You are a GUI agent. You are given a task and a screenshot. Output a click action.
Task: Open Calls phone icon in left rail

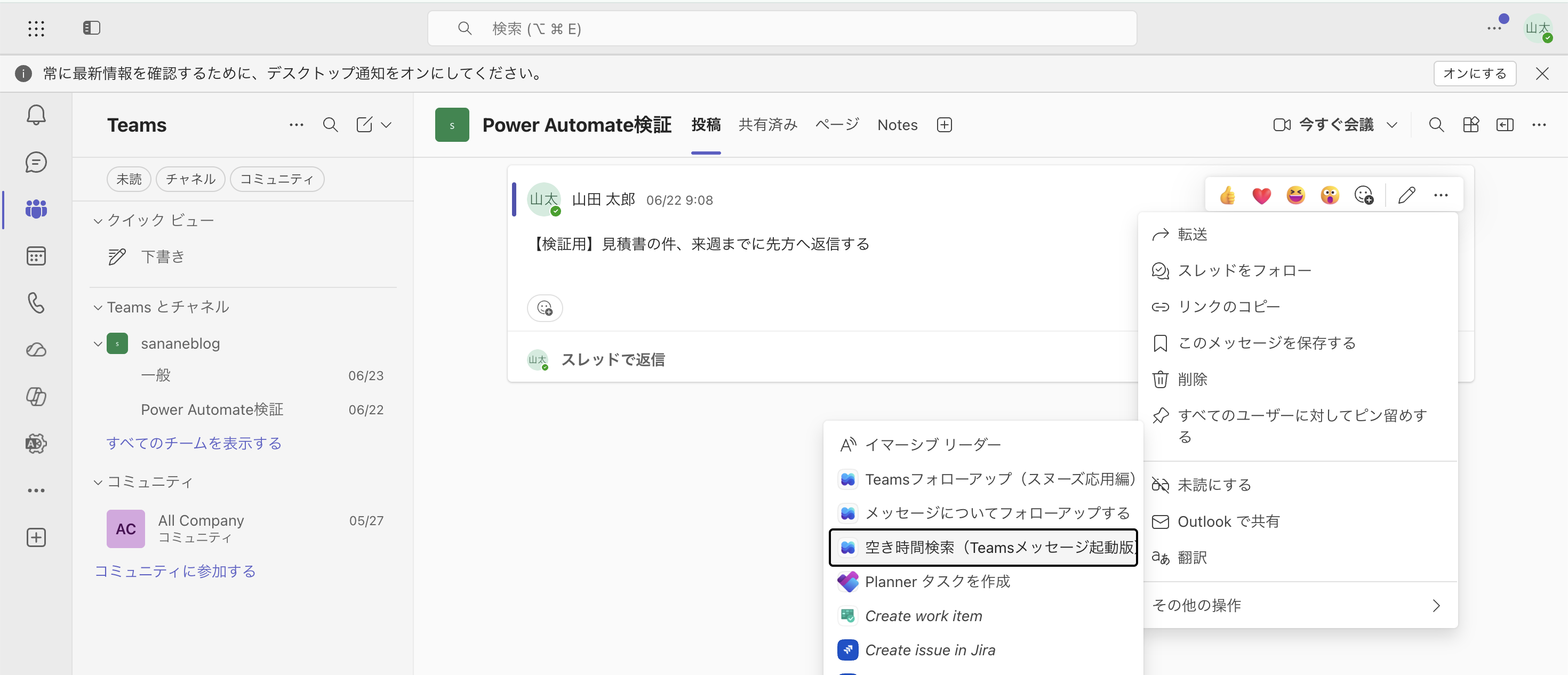click(x=36, y=302)
